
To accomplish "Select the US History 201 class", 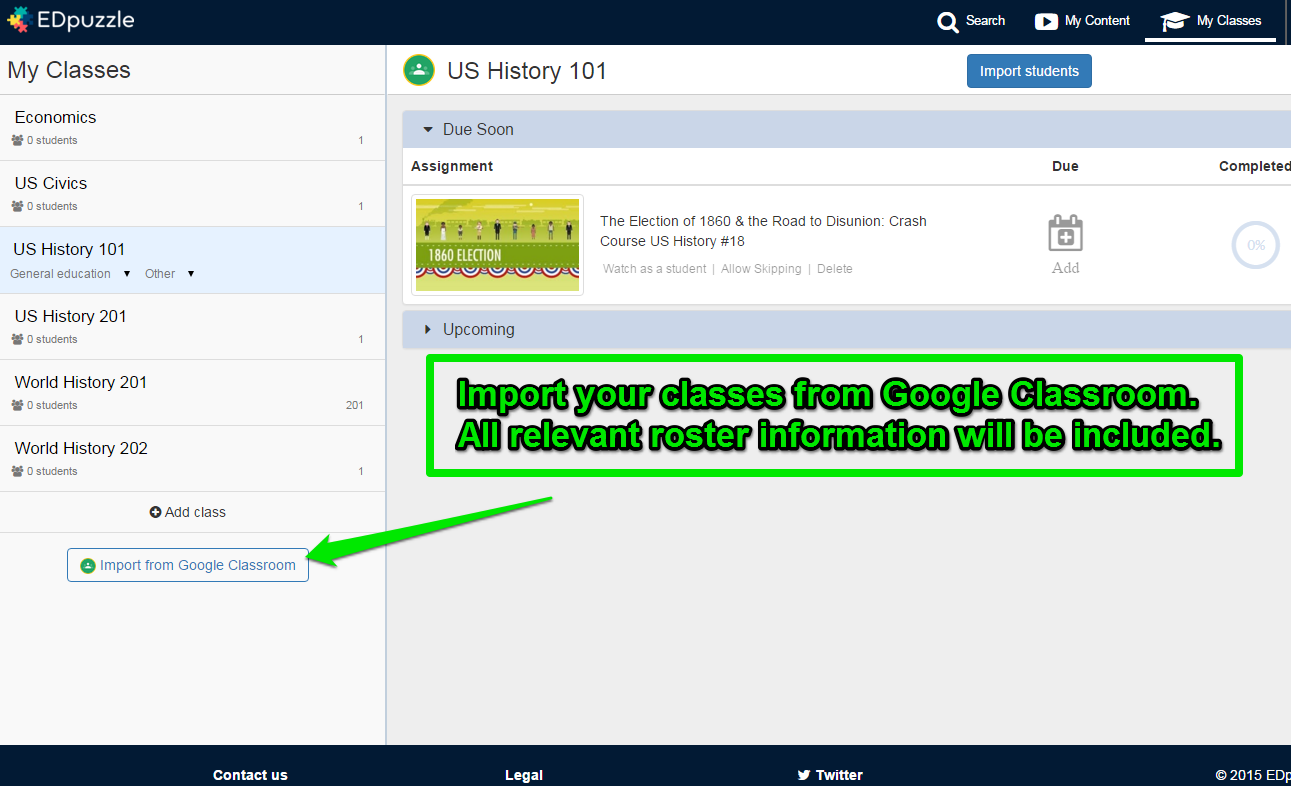I will click(192, 327).
